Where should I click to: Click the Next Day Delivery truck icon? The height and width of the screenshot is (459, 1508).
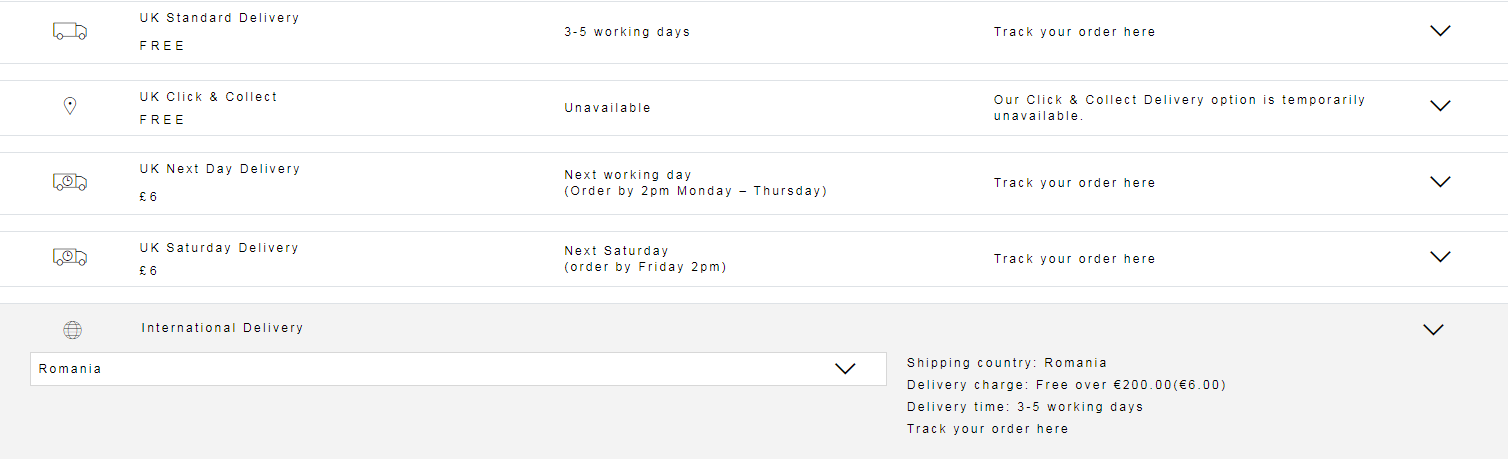[x=70, y=182]
